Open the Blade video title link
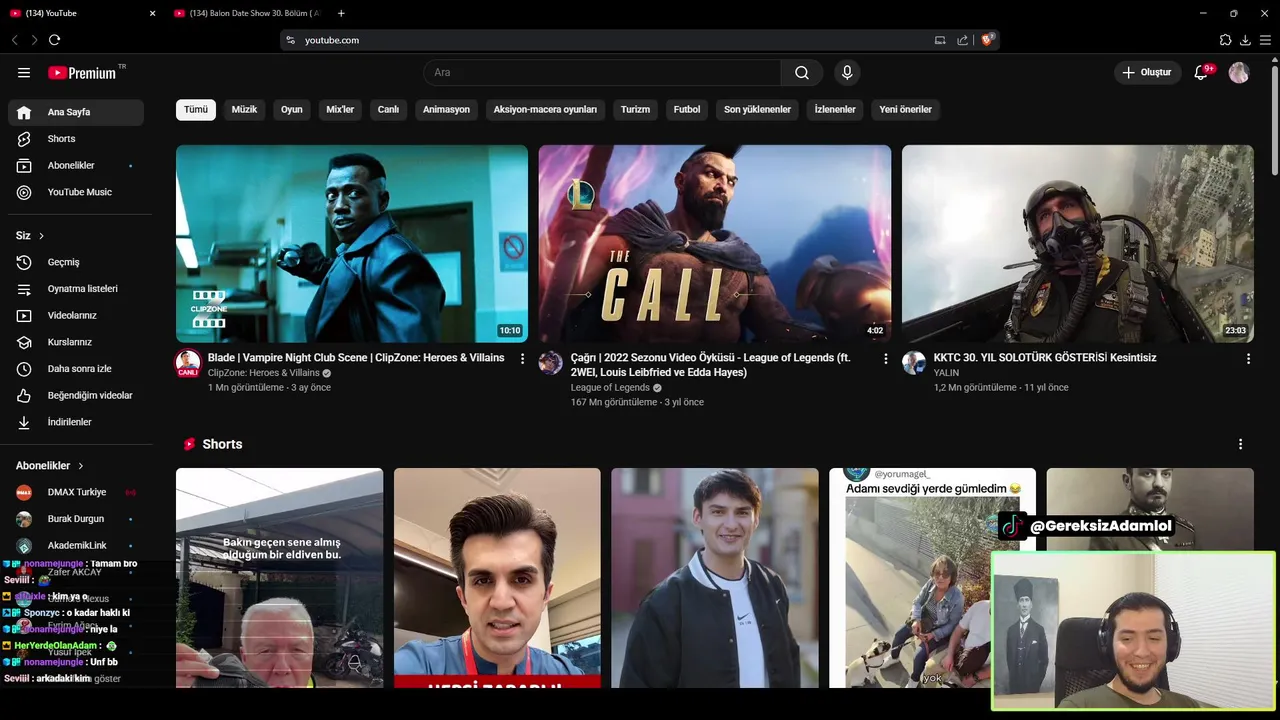This screenshot has width=1280, height=720. (356, 358)
